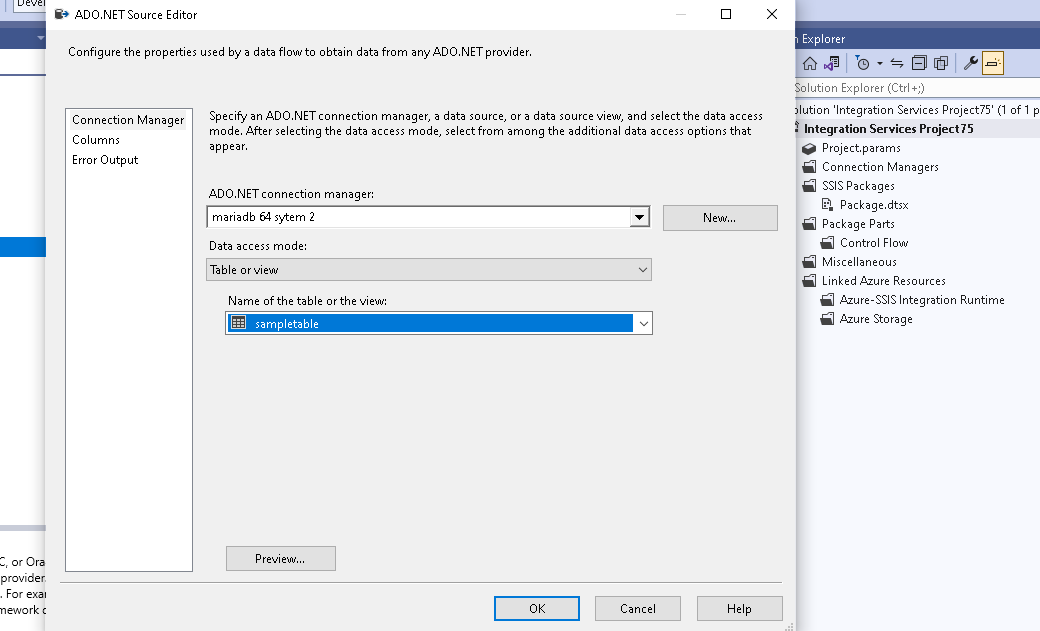Open the Data access mode dropdown
The image size is (1040, 631).
pos(643,270)
